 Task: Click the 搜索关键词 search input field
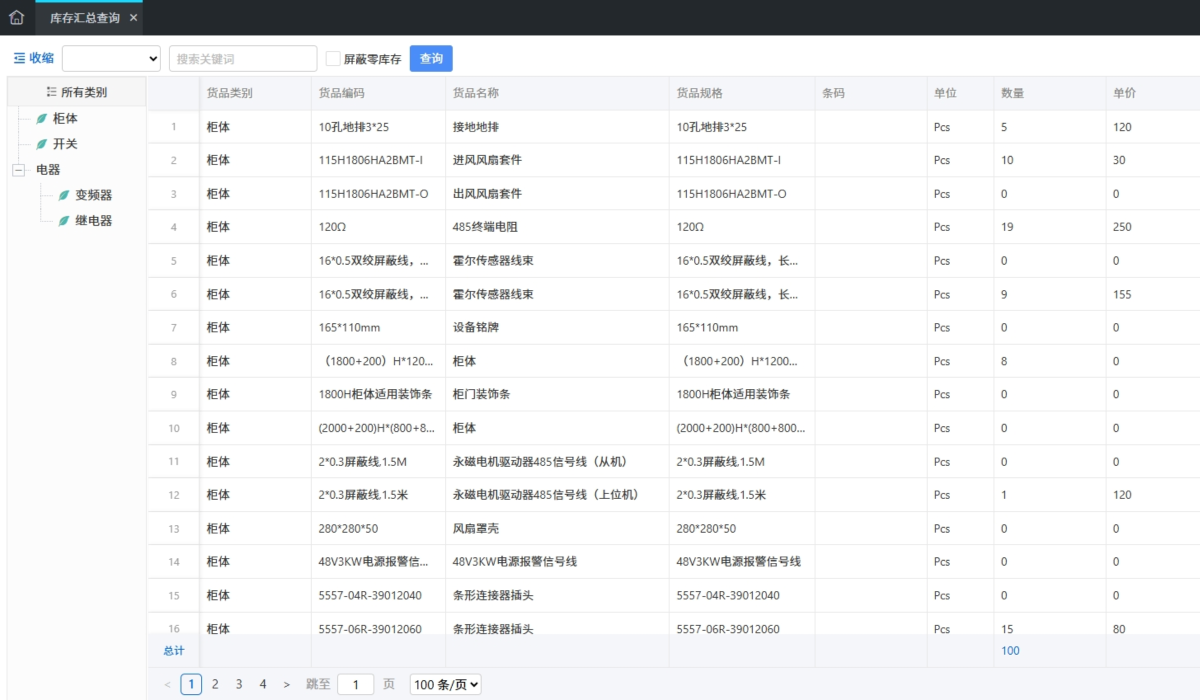pyautogui.click(x=243, y=59)
